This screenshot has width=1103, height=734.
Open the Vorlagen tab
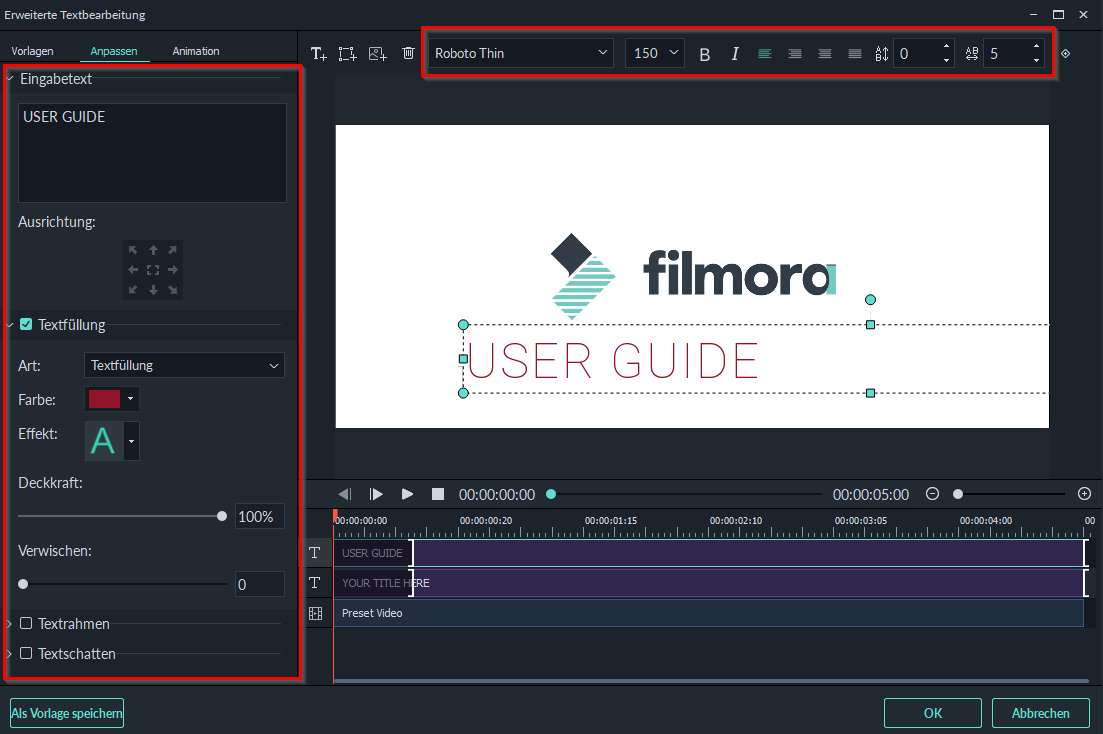tap(33, 50)
